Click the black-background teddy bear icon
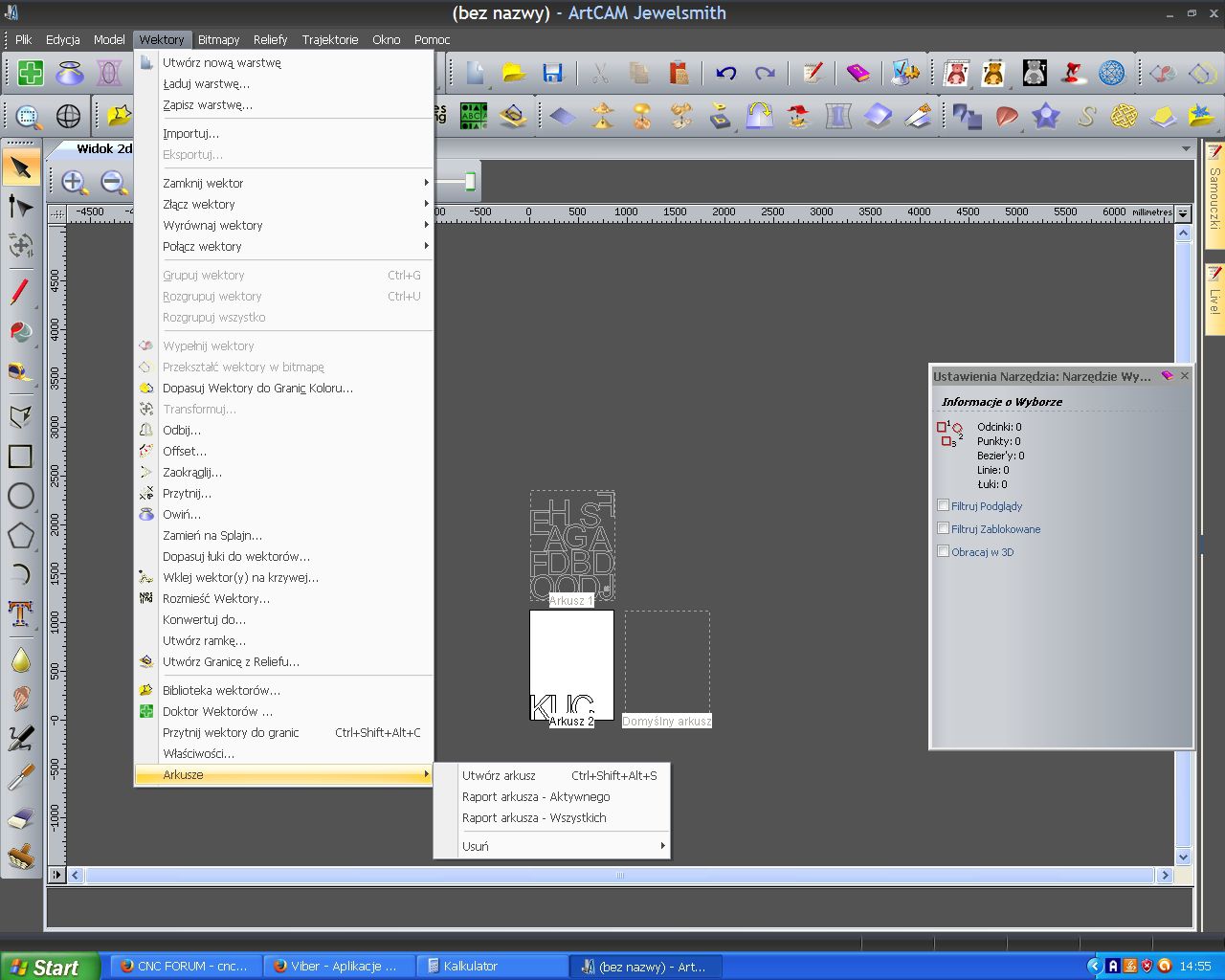This screenshot has width=1225, height=980. pos(1035,73)
